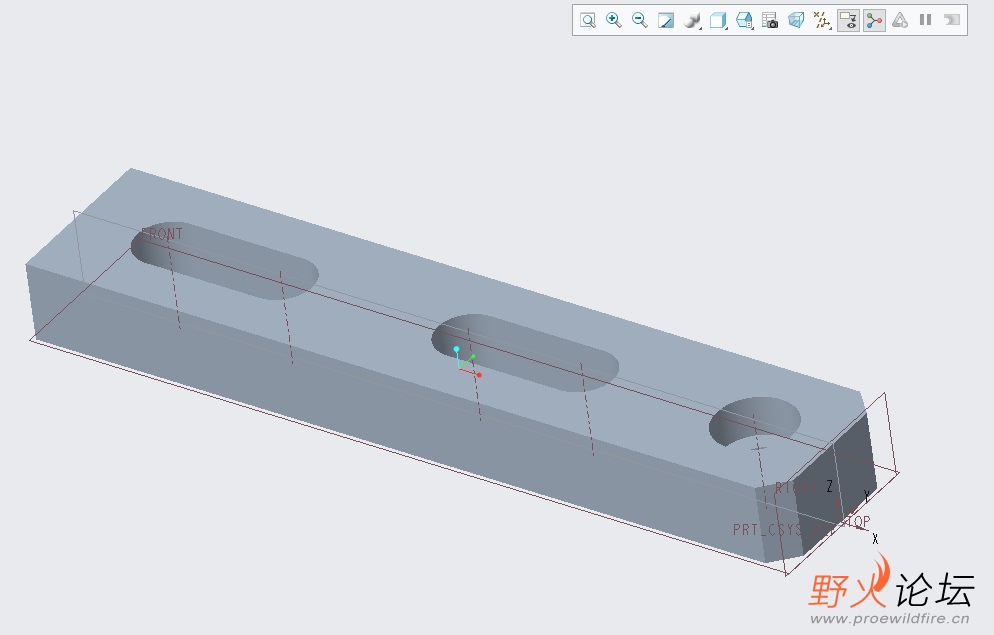Click the table-with-camera view icon
This screenshot has height=635, width=994.
[770, 20]
